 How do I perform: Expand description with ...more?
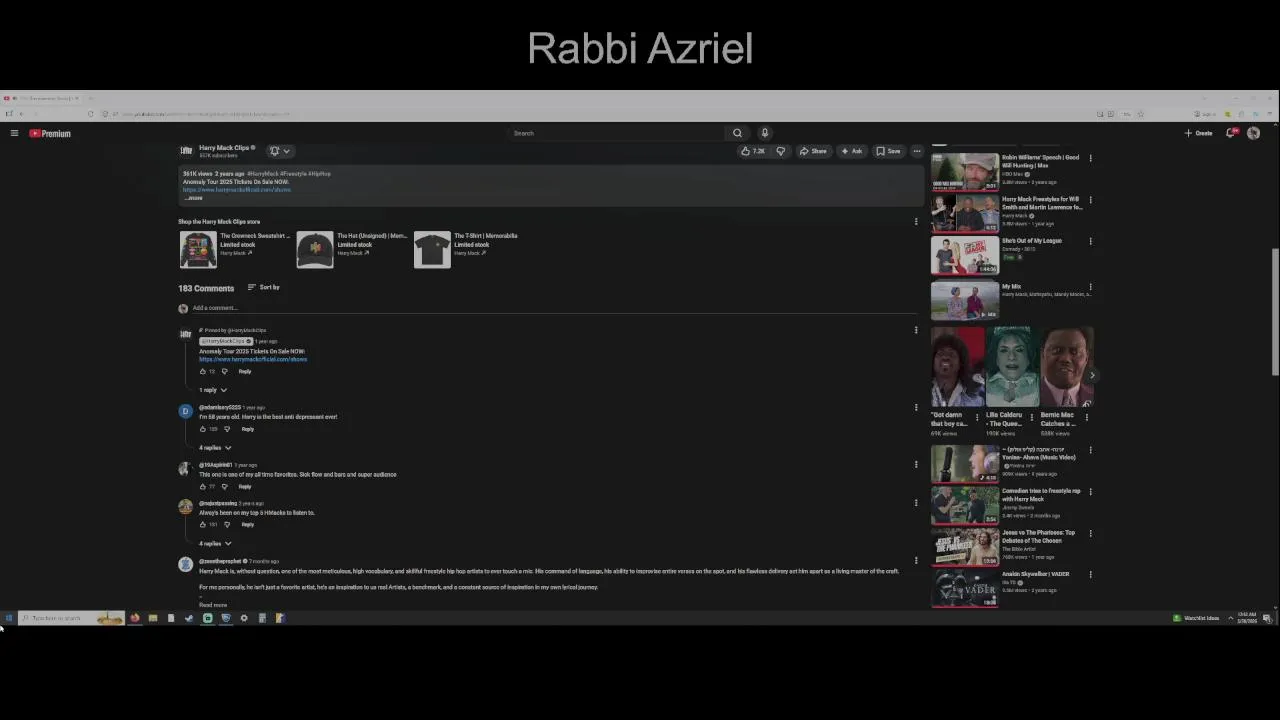pos(194,198)
